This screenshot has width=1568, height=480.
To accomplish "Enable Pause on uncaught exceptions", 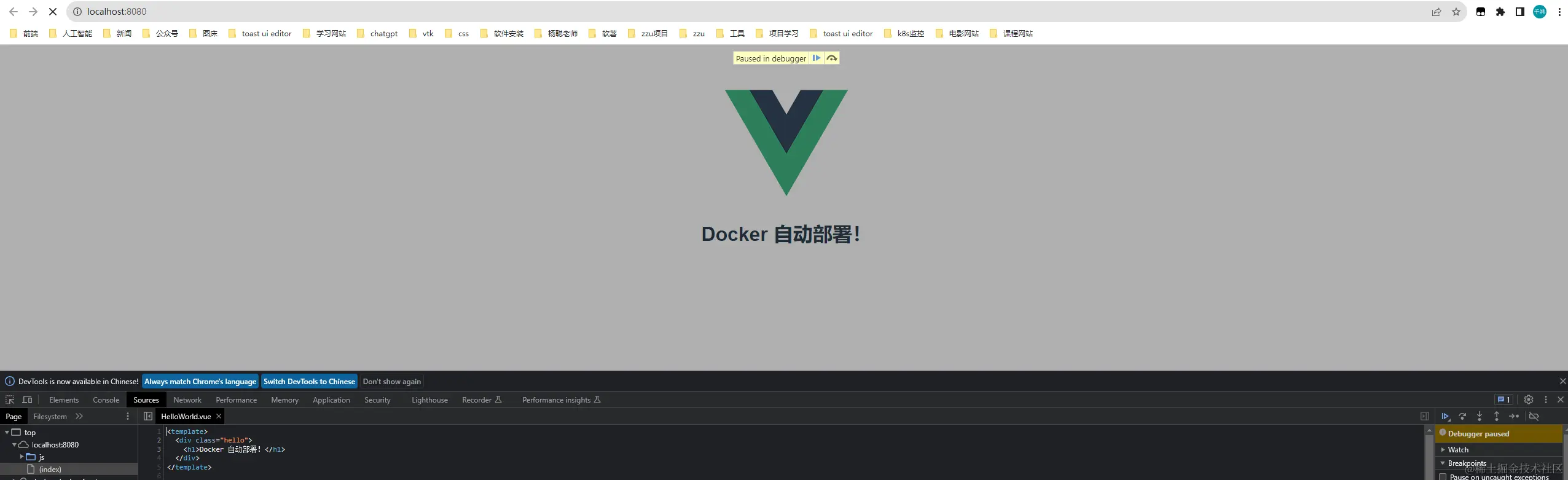I will click(1443, 477).
